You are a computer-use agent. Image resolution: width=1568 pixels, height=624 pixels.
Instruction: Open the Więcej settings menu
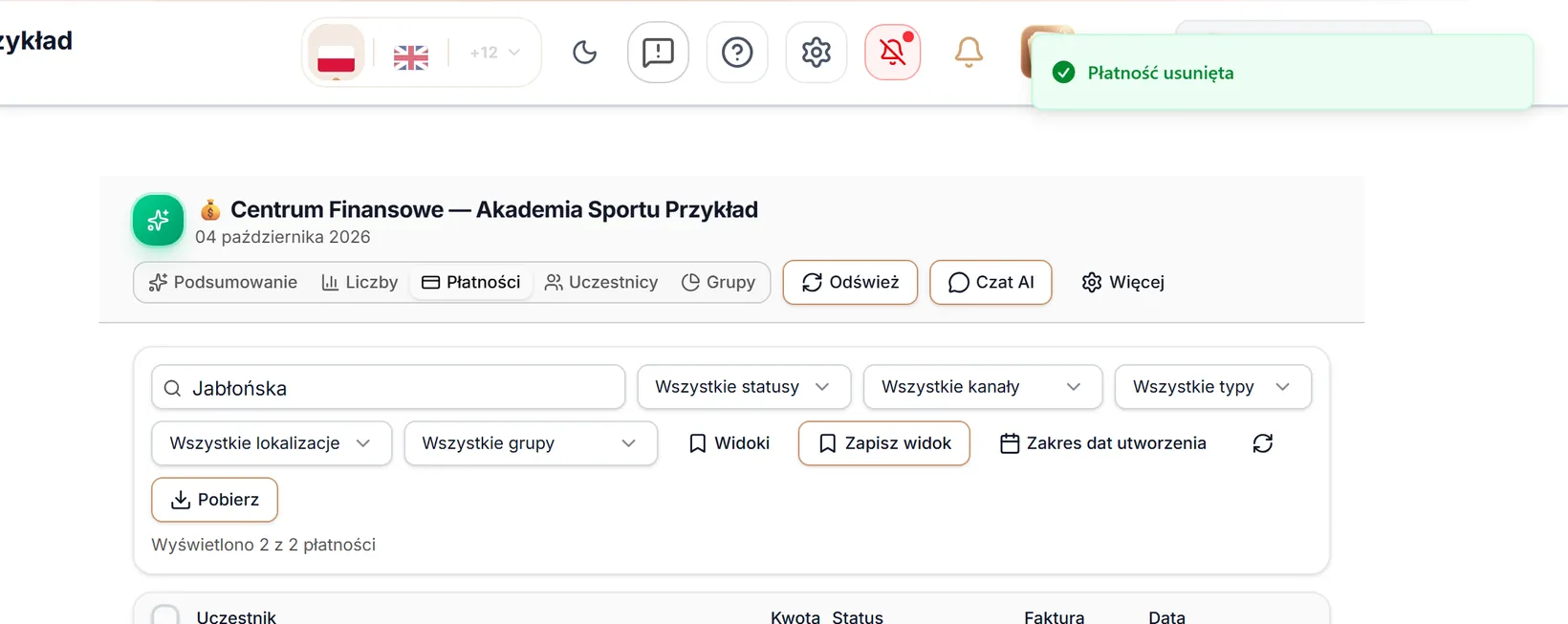pyautogui.click(x=1122, y=282)
